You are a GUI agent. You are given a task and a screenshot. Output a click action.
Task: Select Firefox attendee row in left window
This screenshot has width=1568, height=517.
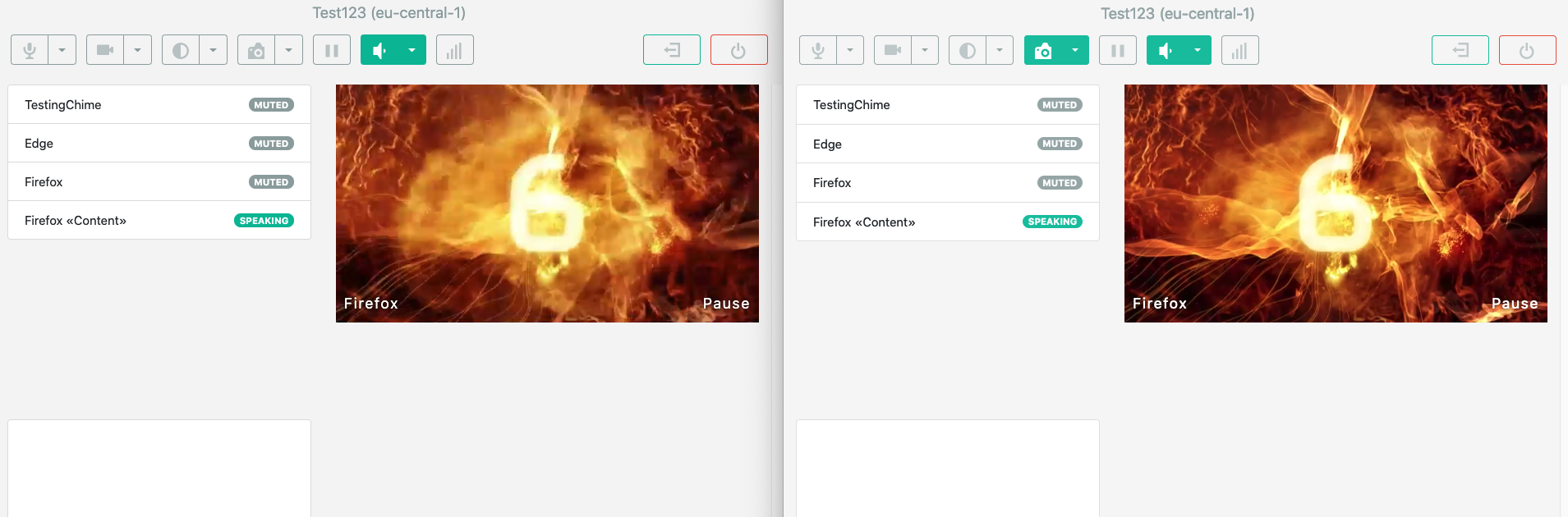(159, 182)
